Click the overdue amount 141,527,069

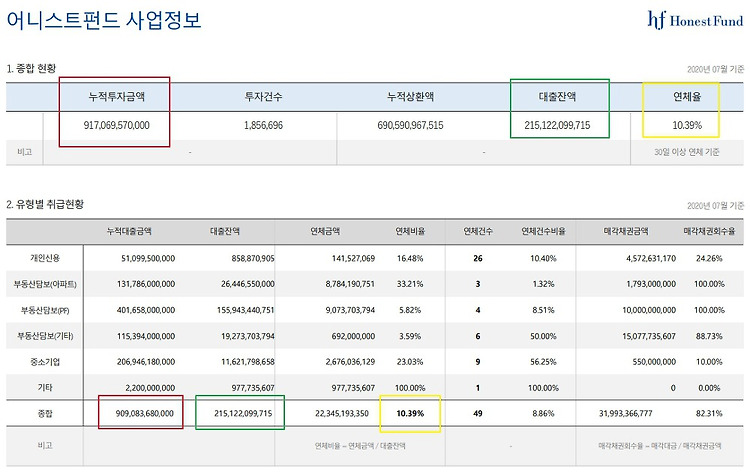pyautogui.click(x=353, y=258)
